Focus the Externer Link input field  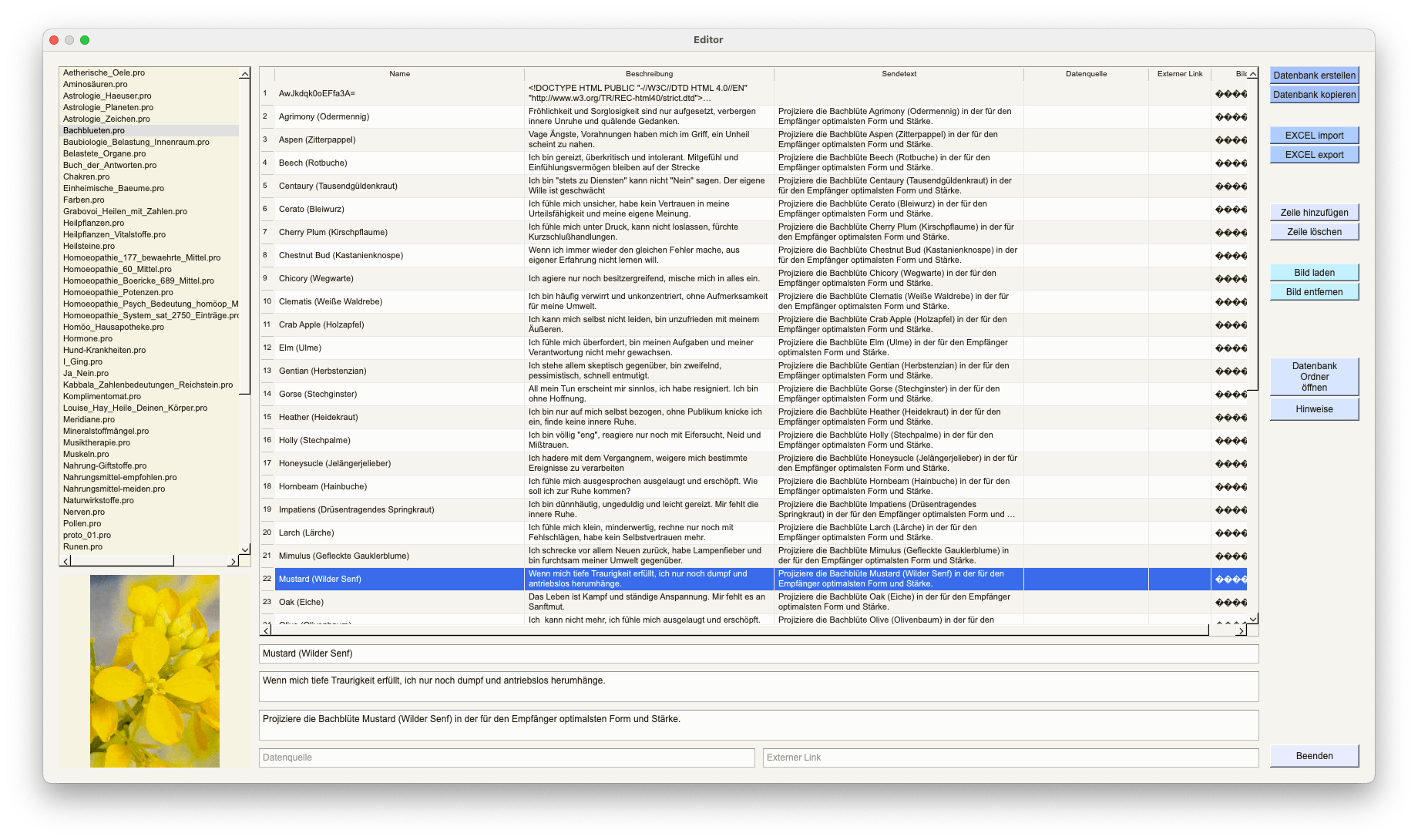[1010, 758]
